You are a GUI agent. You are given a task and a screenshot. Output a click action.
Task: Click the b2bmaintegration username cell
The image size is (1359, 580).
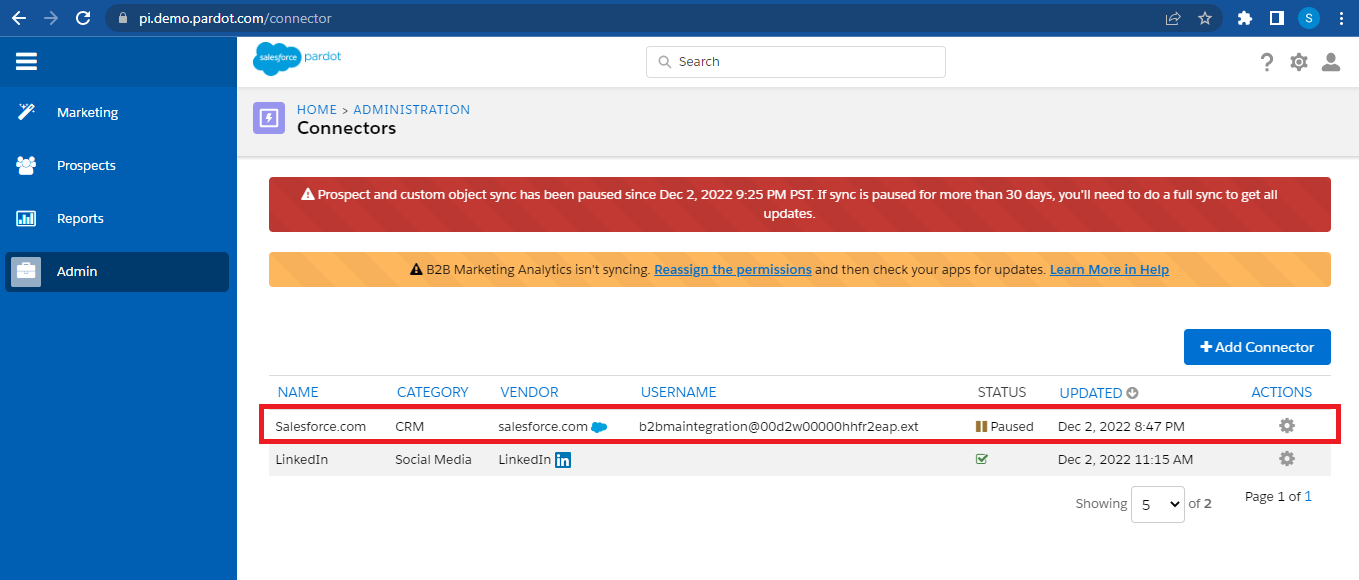point(779,426)
